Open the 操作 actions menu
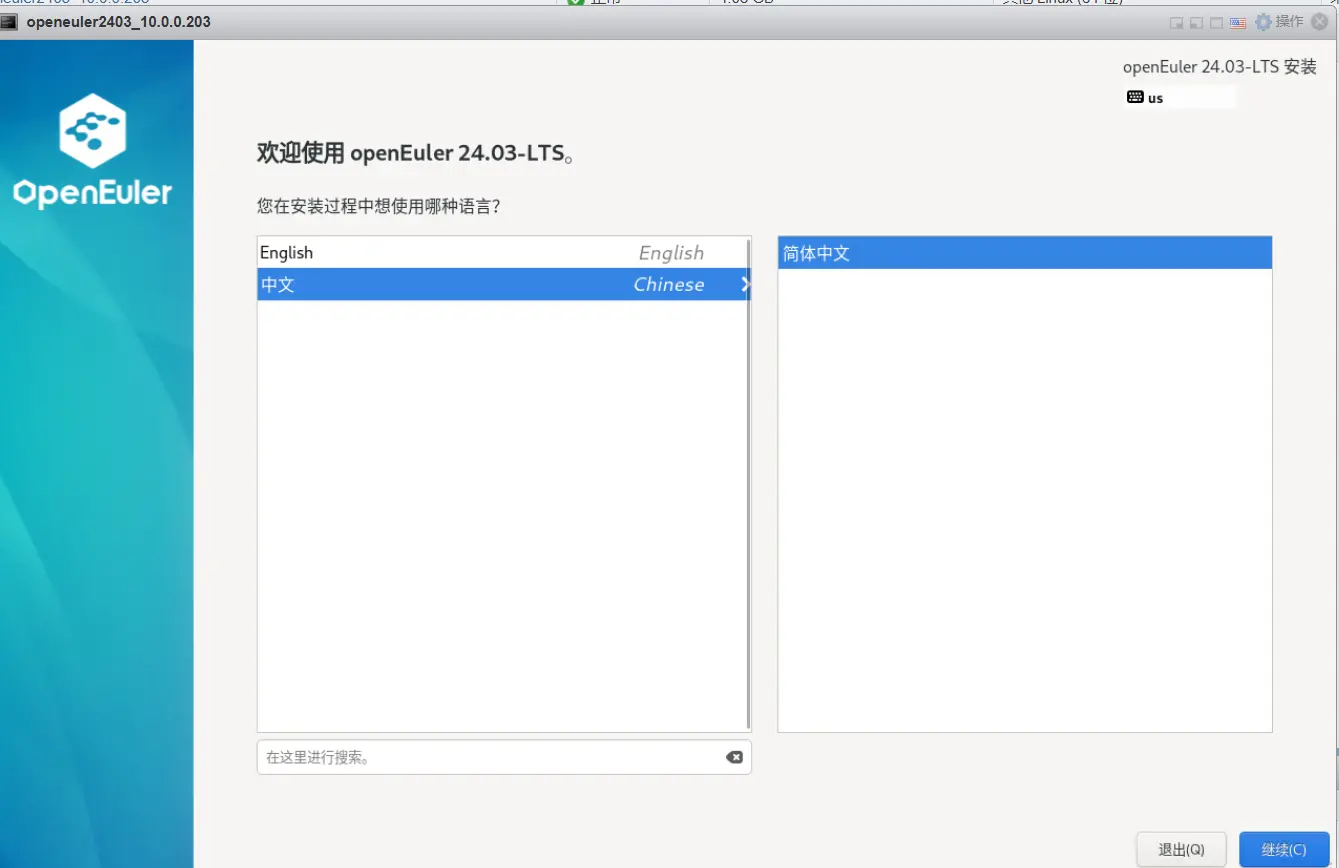This screenshot has height=868, width=1339. point(1289,22)
